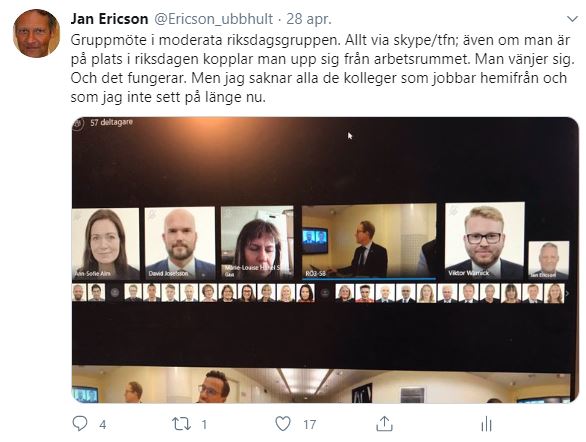
Task: Select the RÖ3-58 meeting room tile
Action: pos(369,241)
